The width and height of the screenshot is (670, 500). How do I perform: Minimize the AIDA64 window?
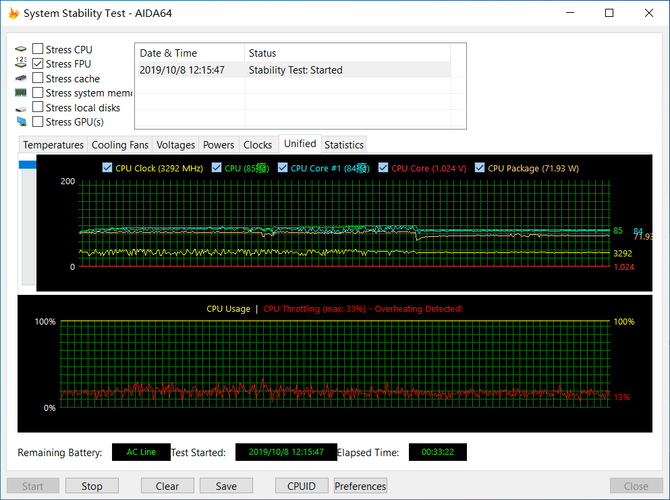[x=570, y=13]
